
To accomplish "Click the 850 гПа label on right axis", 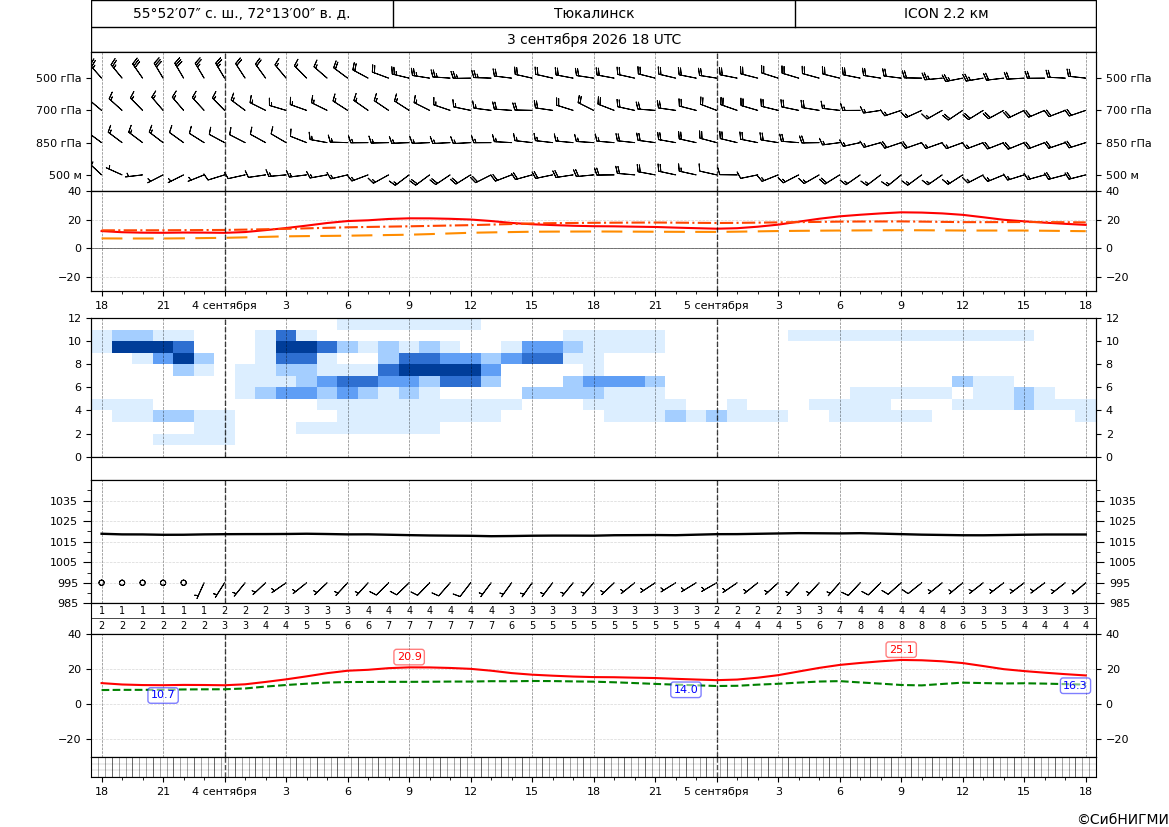I will tap(1128, 142).
